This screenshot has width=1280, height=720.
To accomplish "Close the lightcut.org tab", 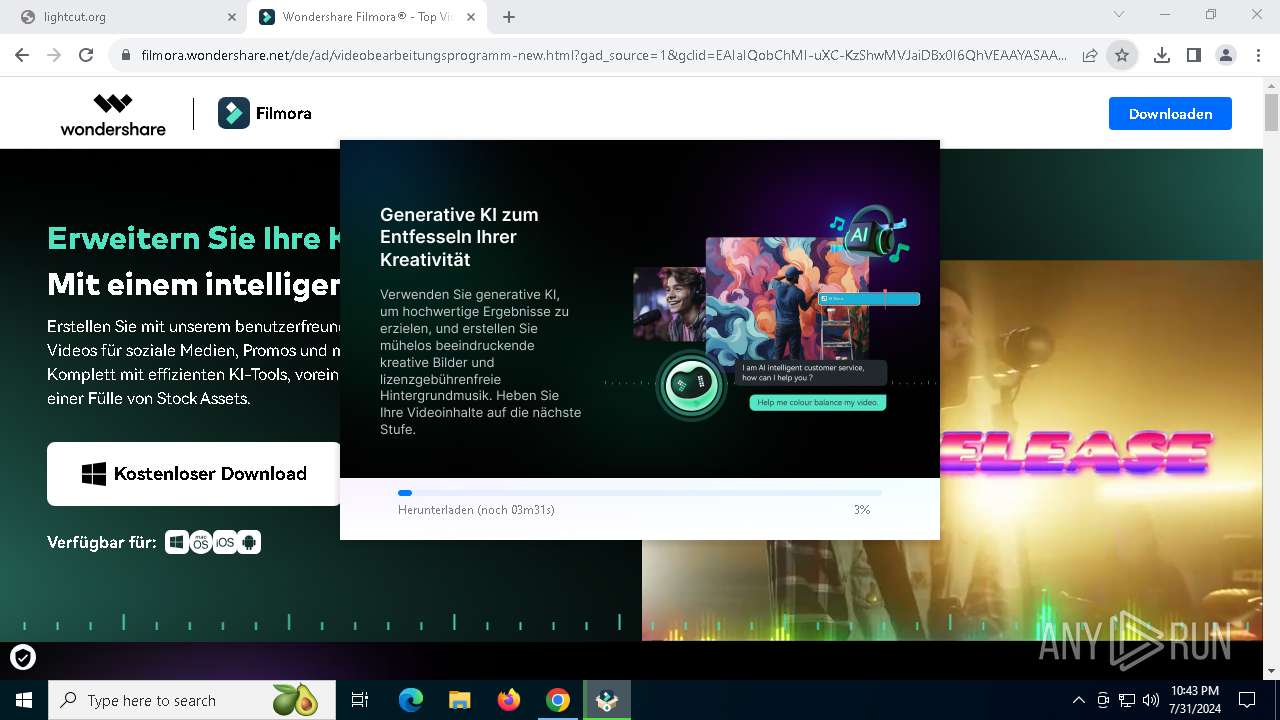I will (231, 17).
